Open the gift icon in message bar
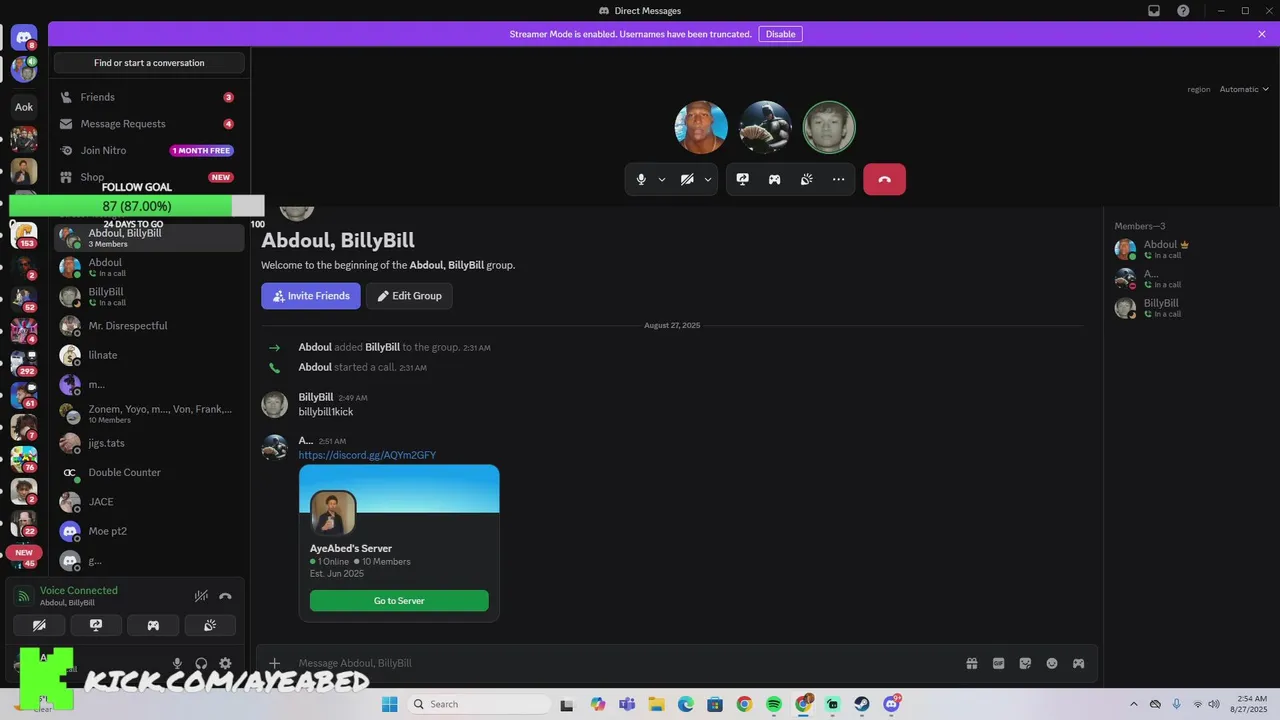 [x=971, y=663]
